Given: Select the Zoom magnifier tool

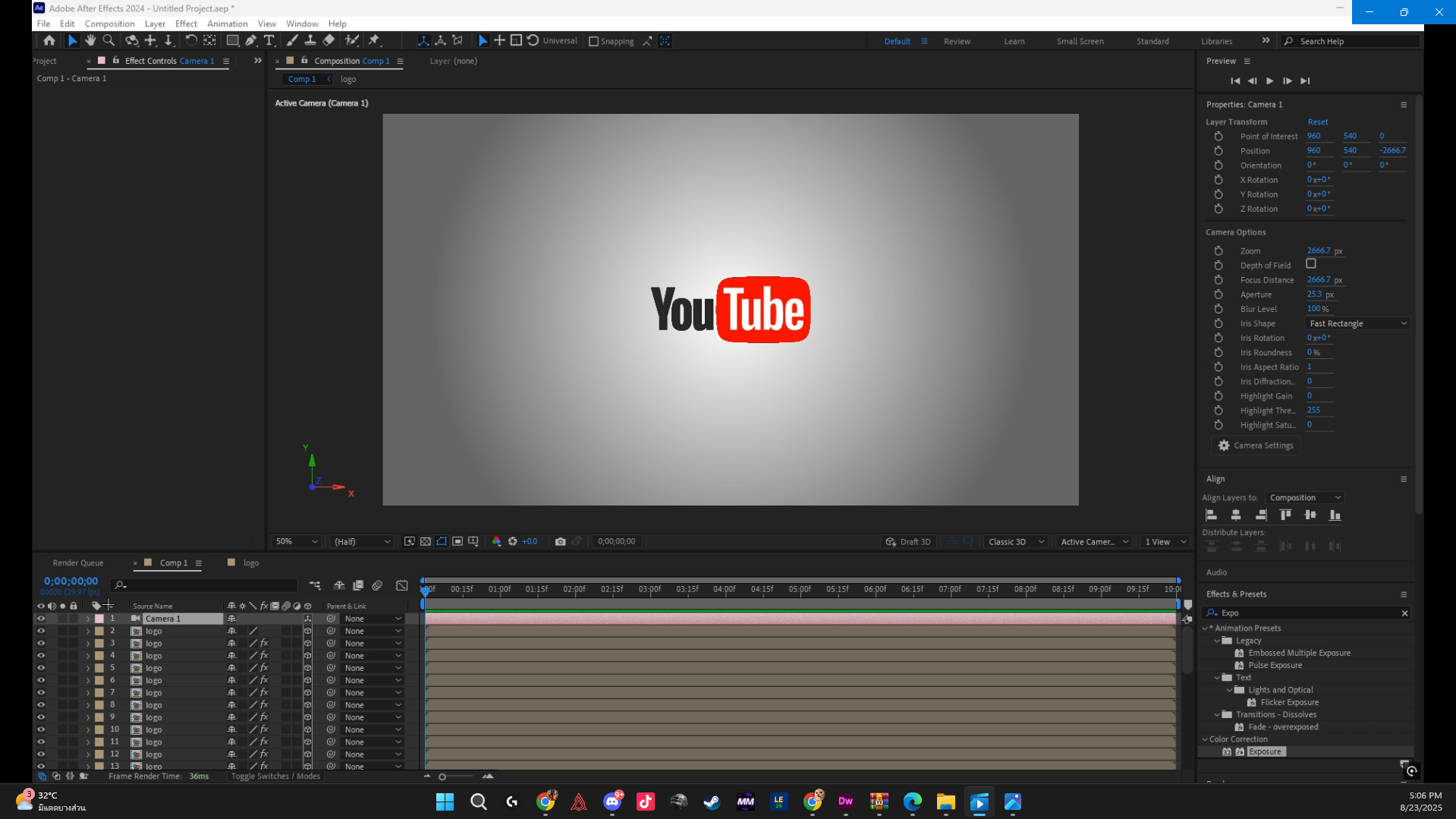Looking at the screenshot, I should point(108,41).
